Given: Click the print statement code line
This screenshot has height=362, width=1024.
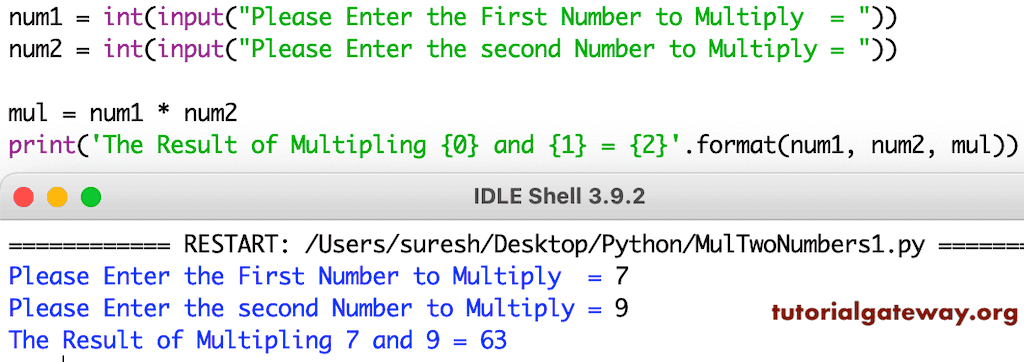Looking at the screenshot, I should 513,146.
